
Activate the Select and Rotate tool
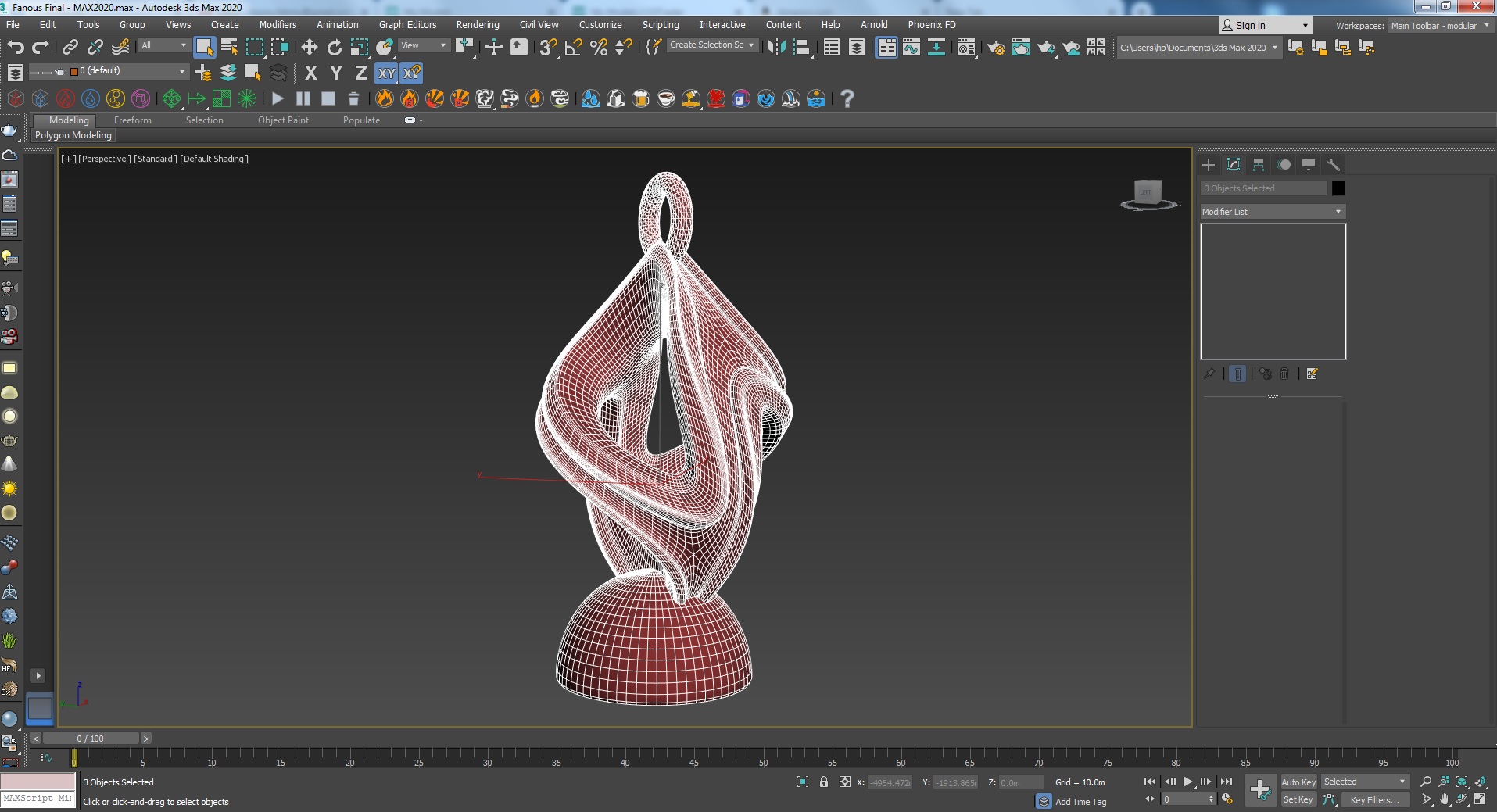click(334, 48)
